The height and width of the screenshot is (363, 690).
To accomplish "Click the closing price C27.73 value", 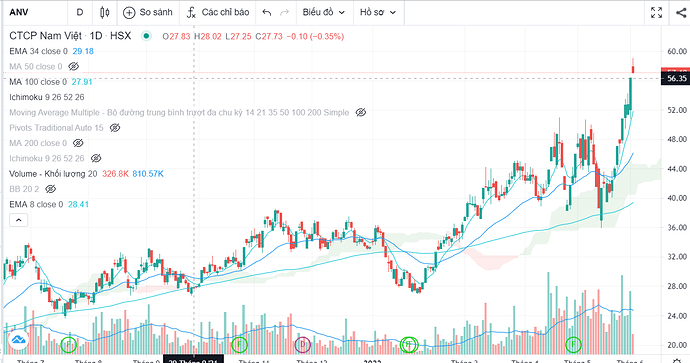I will pyautogui.click(x=269, y=37).
